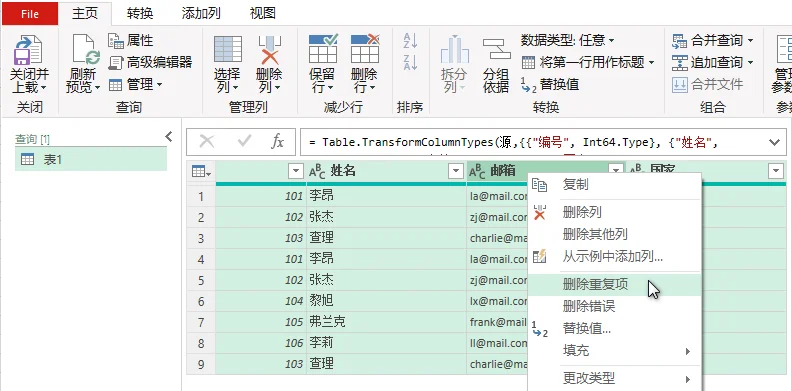Expand the 更改类型 submenu

tap(615, 378)
